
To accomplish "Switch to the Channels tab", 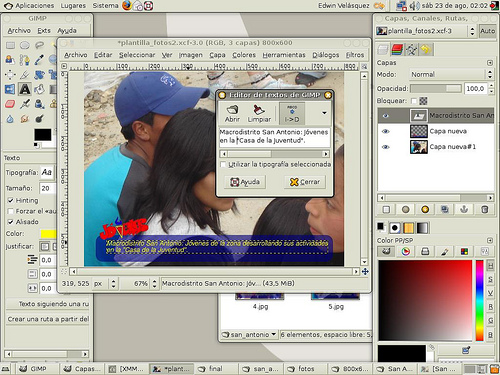I will click(397, 50).
